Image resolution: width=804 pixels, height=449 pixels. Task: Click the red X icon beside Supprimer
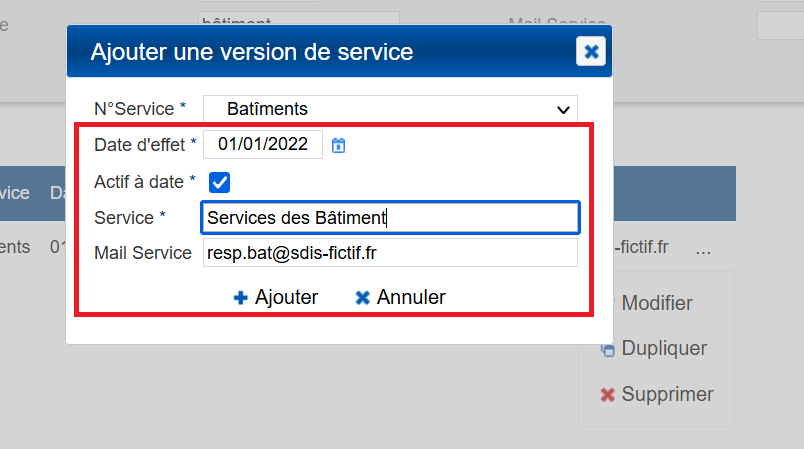607,395
